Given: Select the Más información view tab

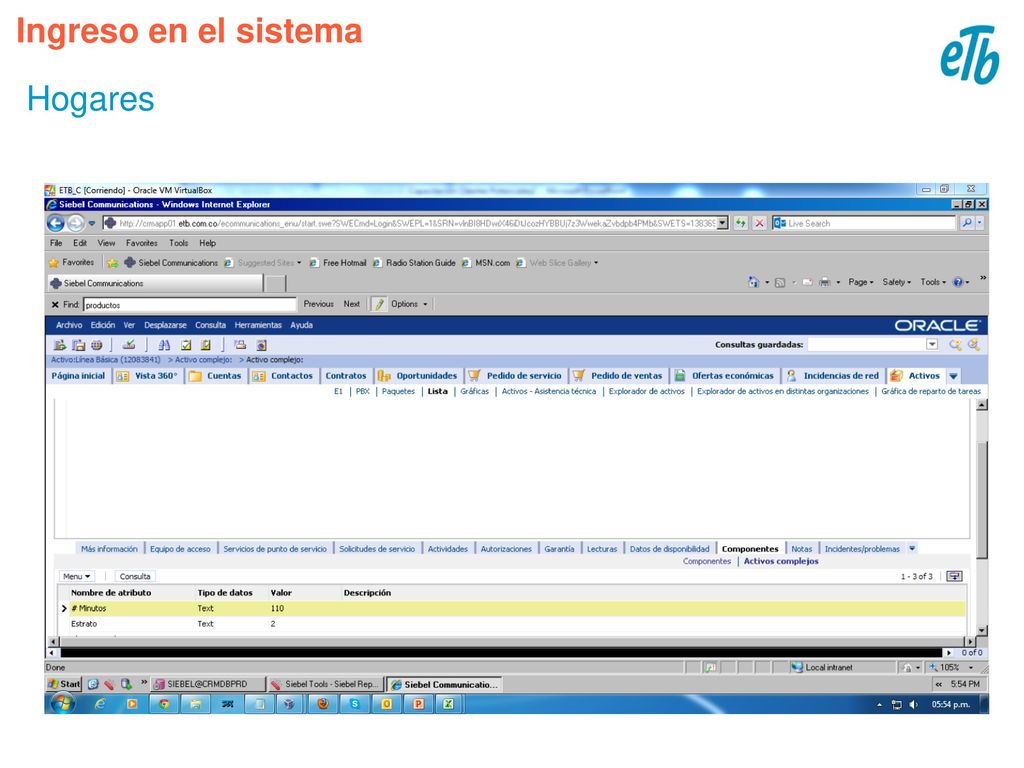Looking at the screenshot, I should [109, 549].
